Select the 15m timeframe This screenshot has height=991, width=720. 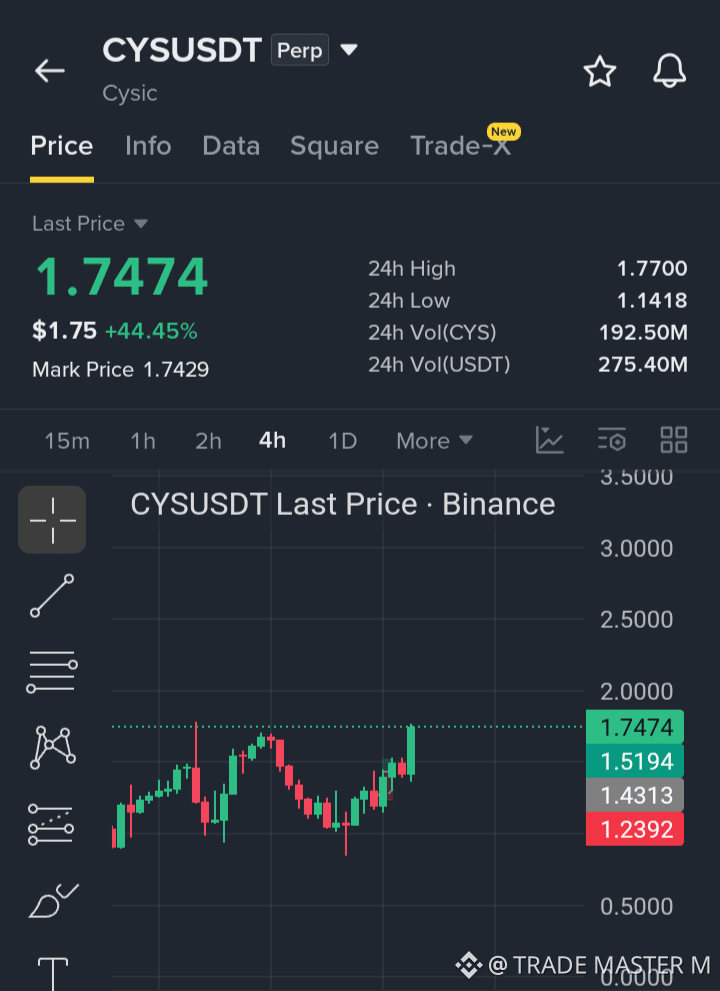pos(67,441)
